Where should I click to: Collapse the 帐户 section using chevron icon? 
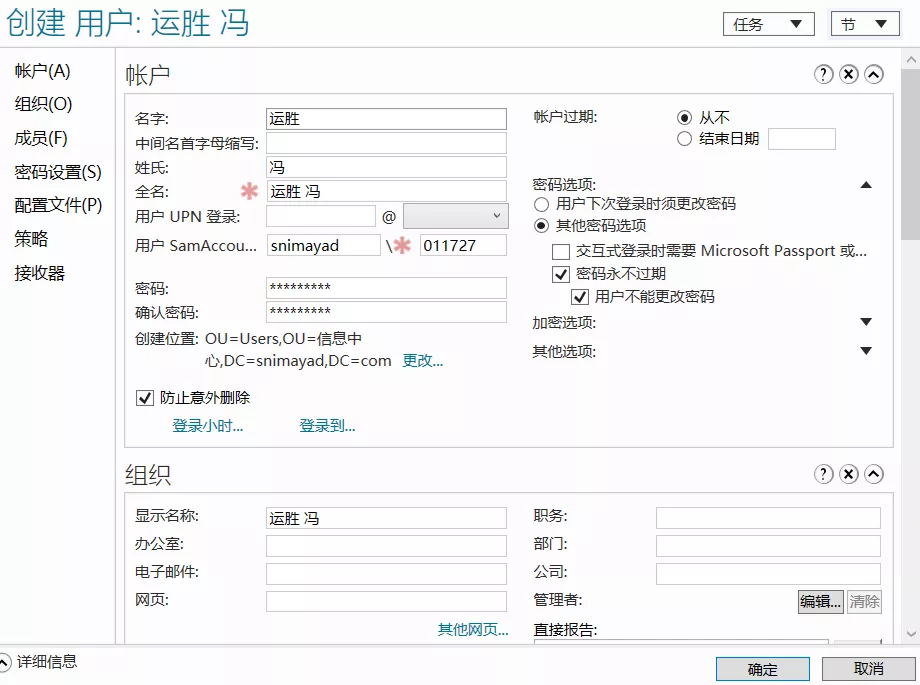(874, 74)
